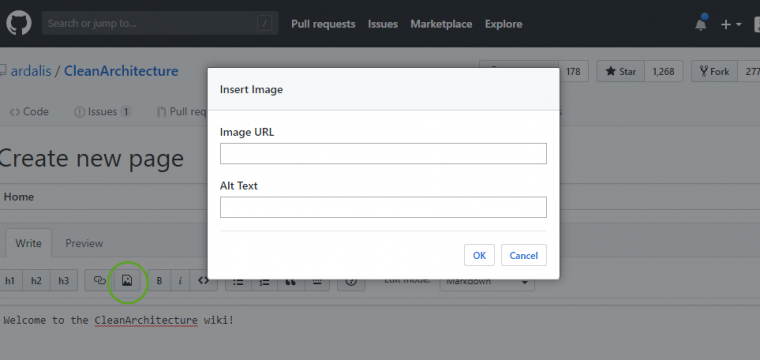Expand the plus create-new dropdown
Viewport: 760px width, 360px height.
tap(731, 24)
